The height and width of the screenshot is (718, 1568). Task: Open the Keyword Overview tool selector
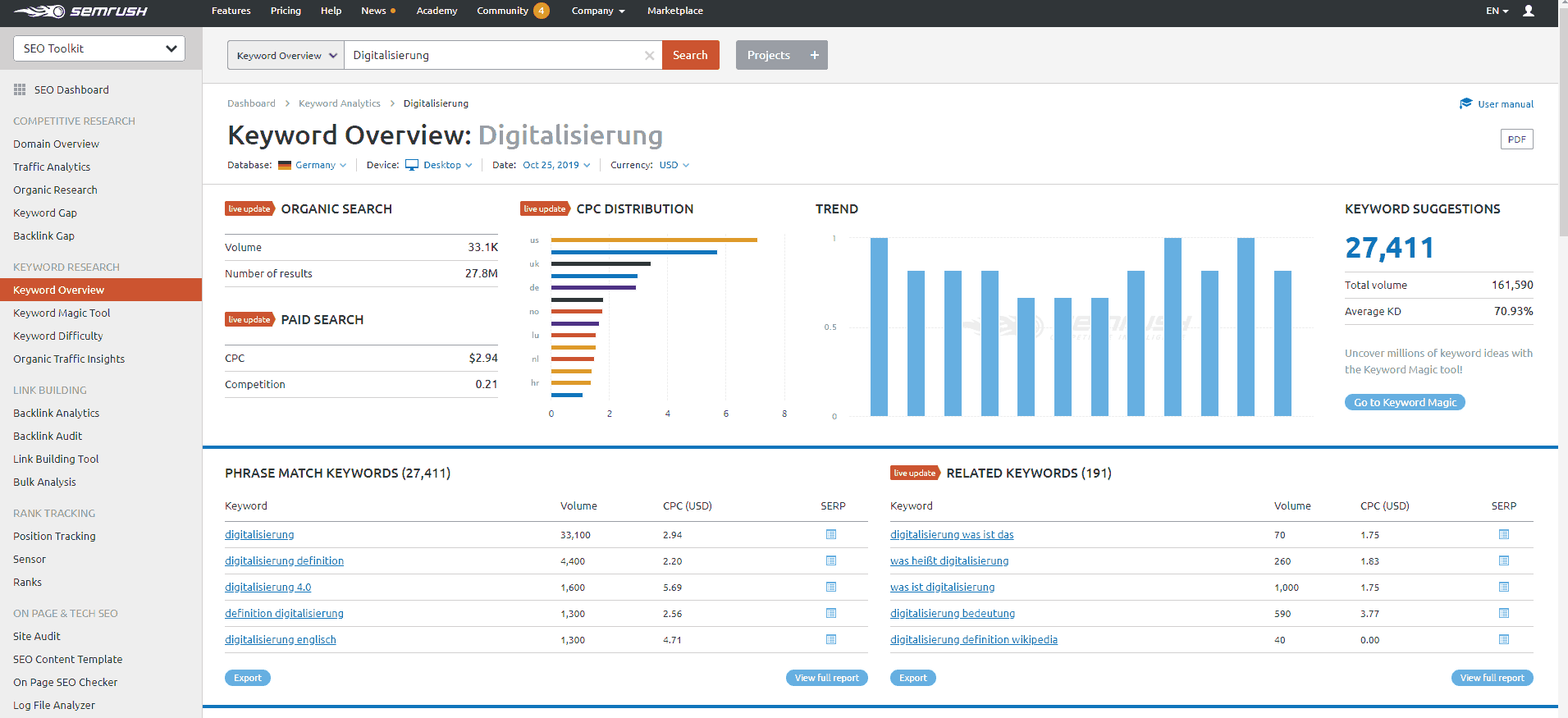286,55
